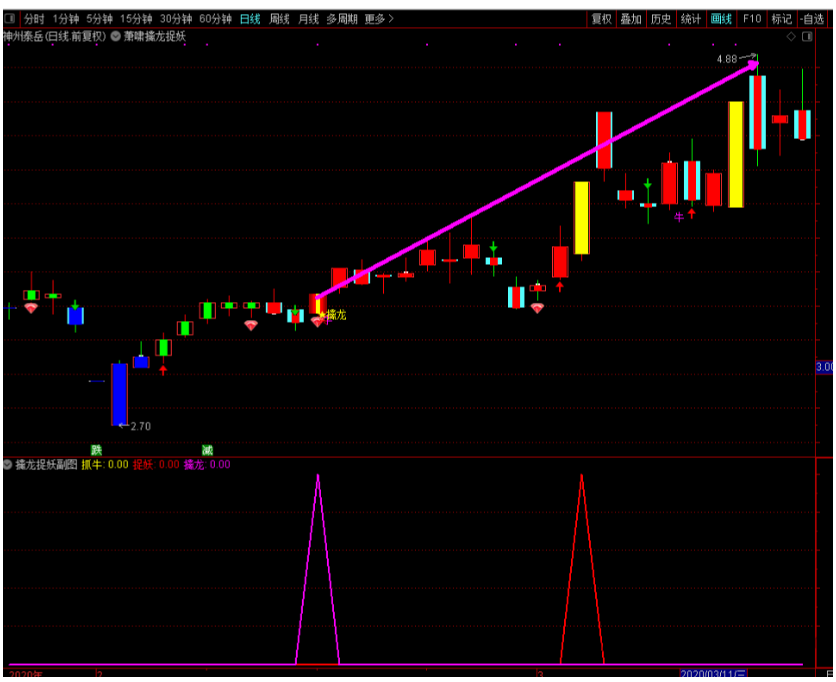Switch to the 30分钟 period tab

(x=176, y=19)
